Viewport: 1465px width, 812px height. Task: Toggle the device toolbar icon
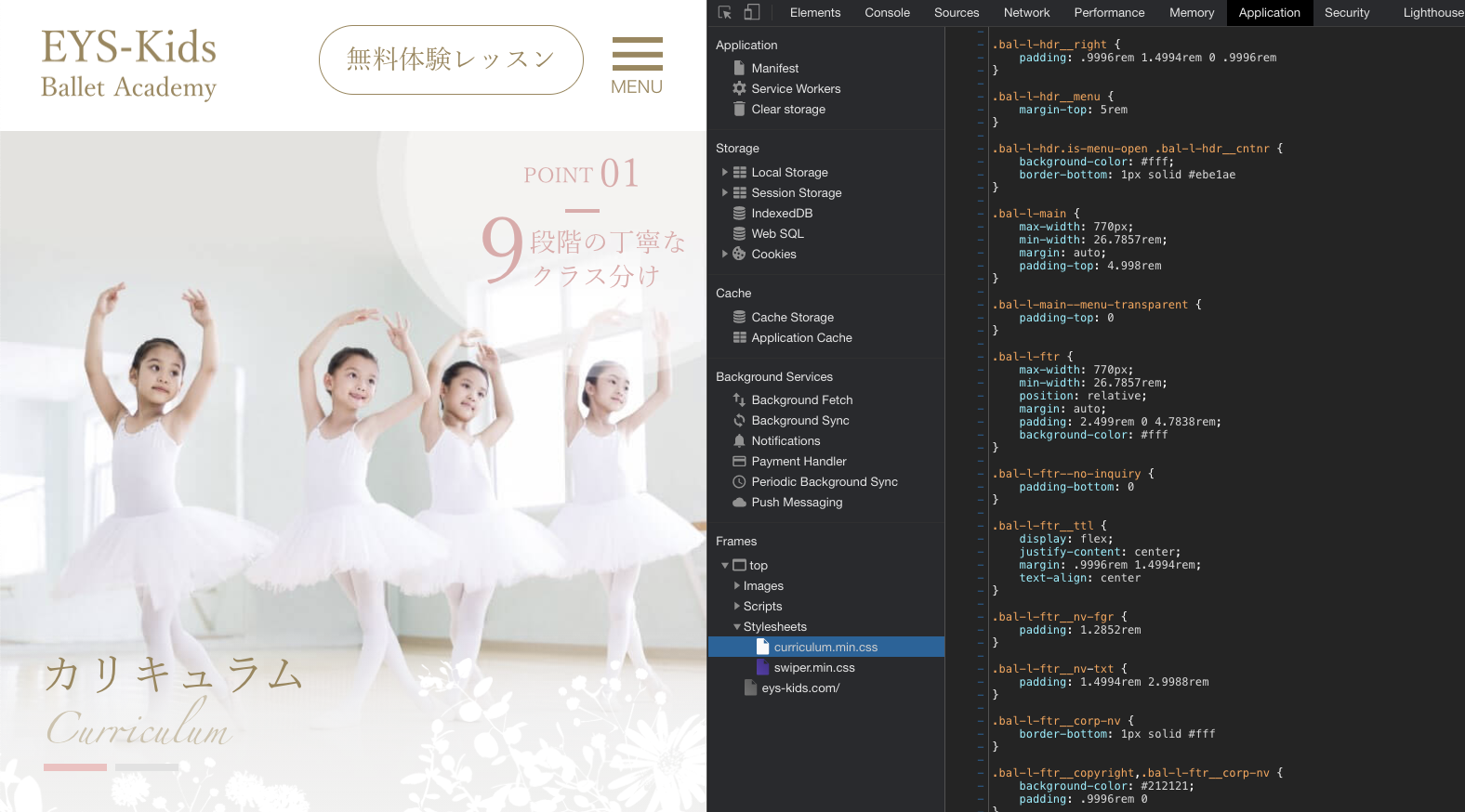pos(752,12)
